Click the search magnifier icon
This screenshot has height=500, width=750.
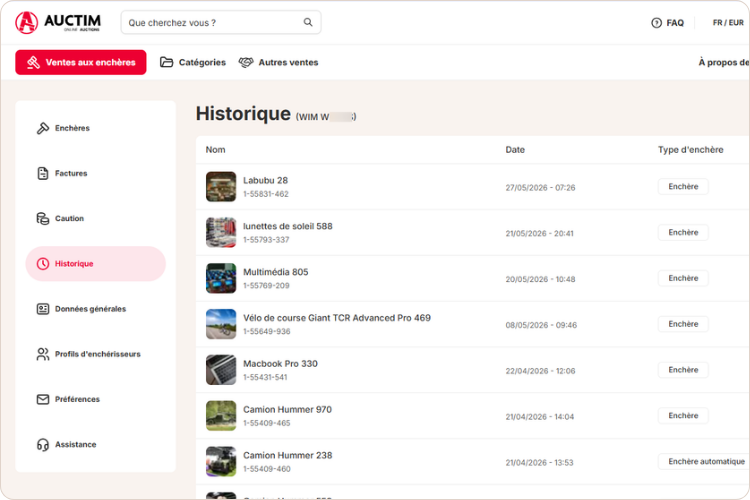click(308, 22)
